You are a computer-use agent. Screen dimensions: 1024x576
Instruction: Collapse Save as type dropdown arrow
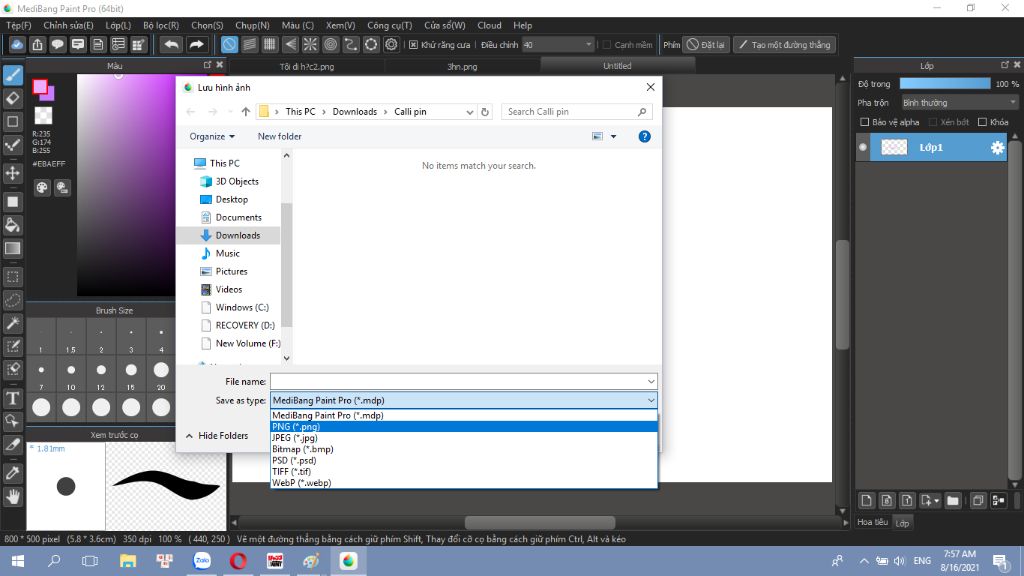click(x=651, y=400)
